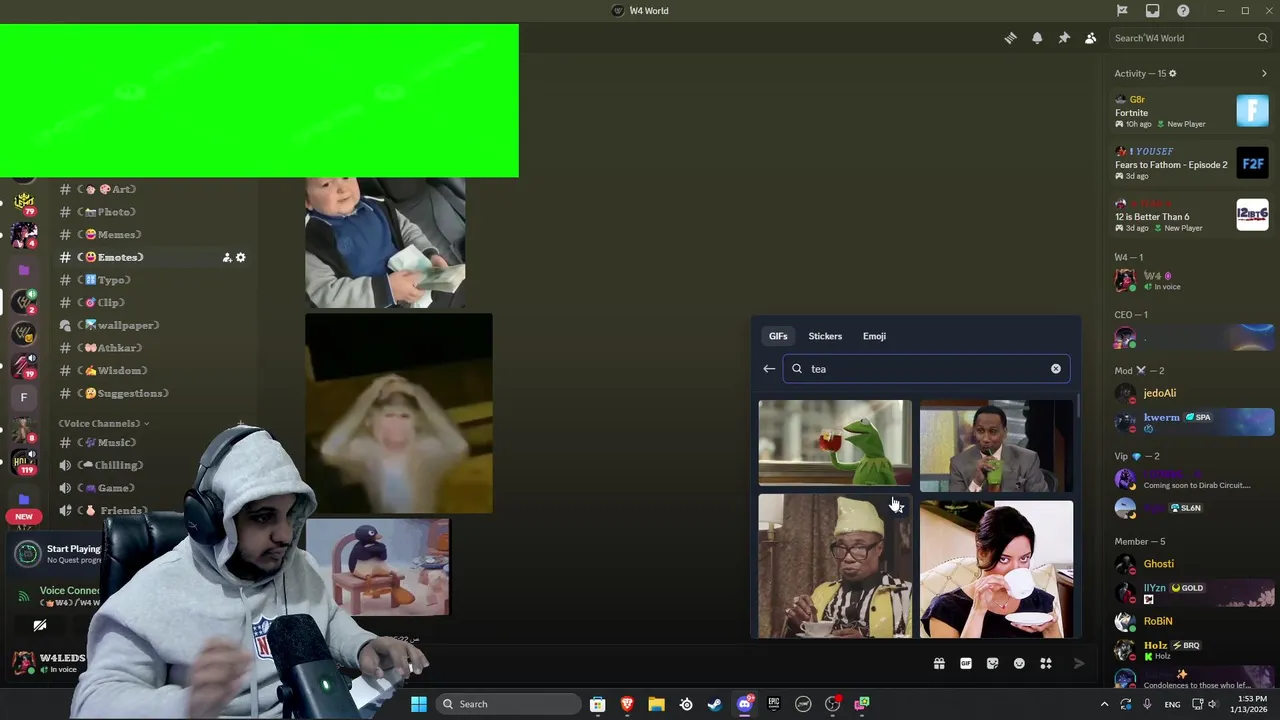Open the gift icon in message bar
1280x720 pixels.
coord(939,663)
